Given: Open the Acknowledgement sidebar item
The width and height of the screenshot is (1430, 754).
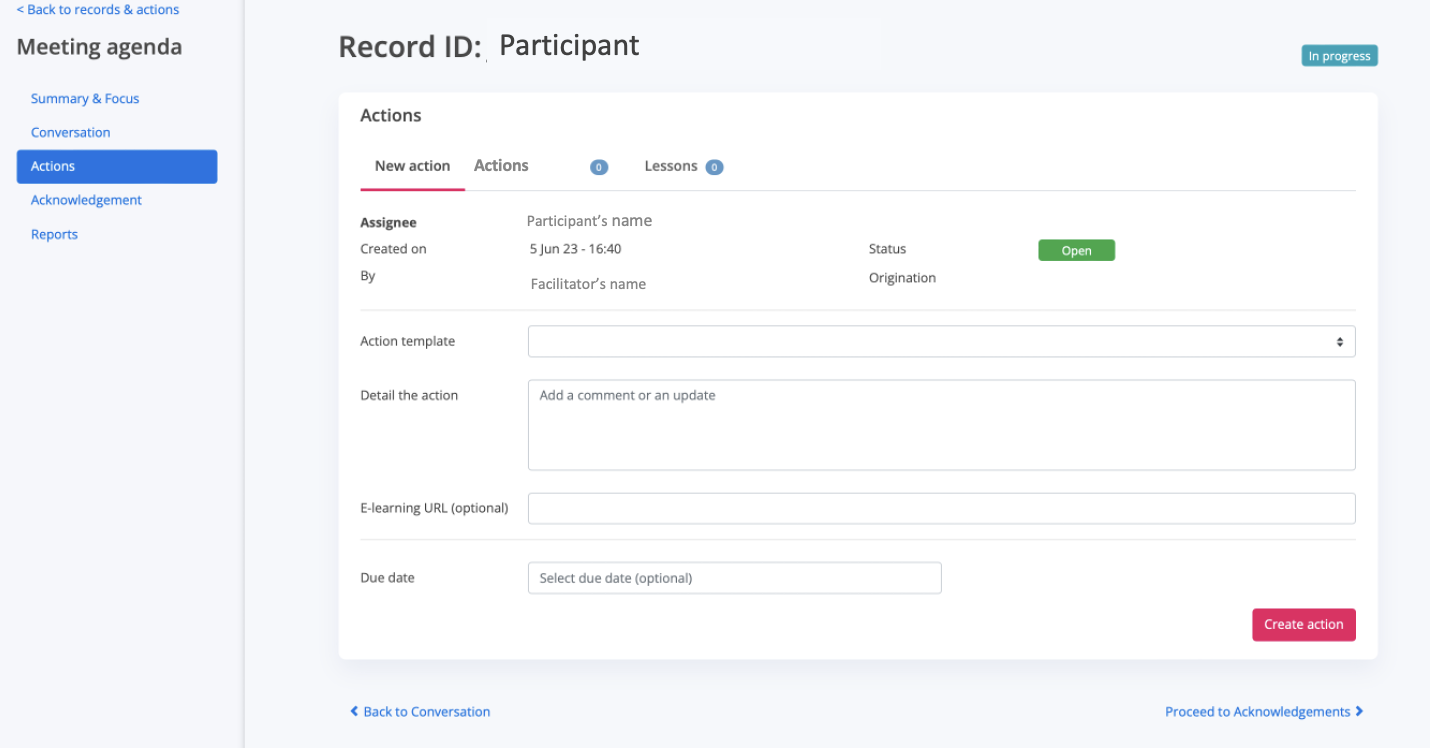Looking at the screenshot, I should (86, 200).
